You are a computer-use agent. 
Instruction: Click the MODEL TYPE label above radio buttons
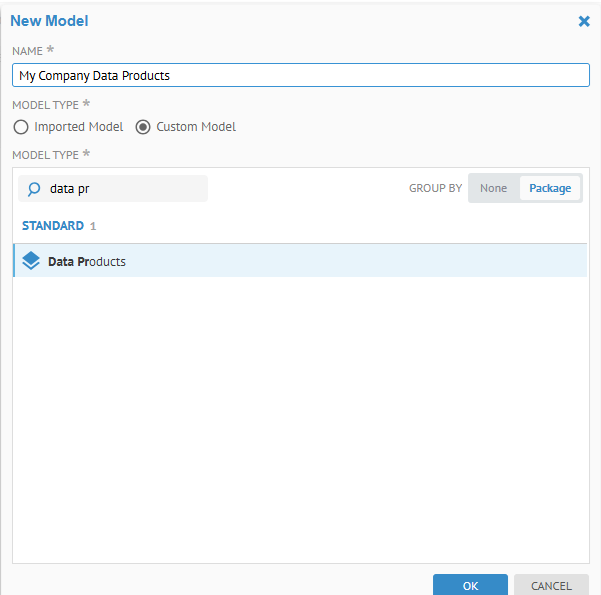(45, 104)
